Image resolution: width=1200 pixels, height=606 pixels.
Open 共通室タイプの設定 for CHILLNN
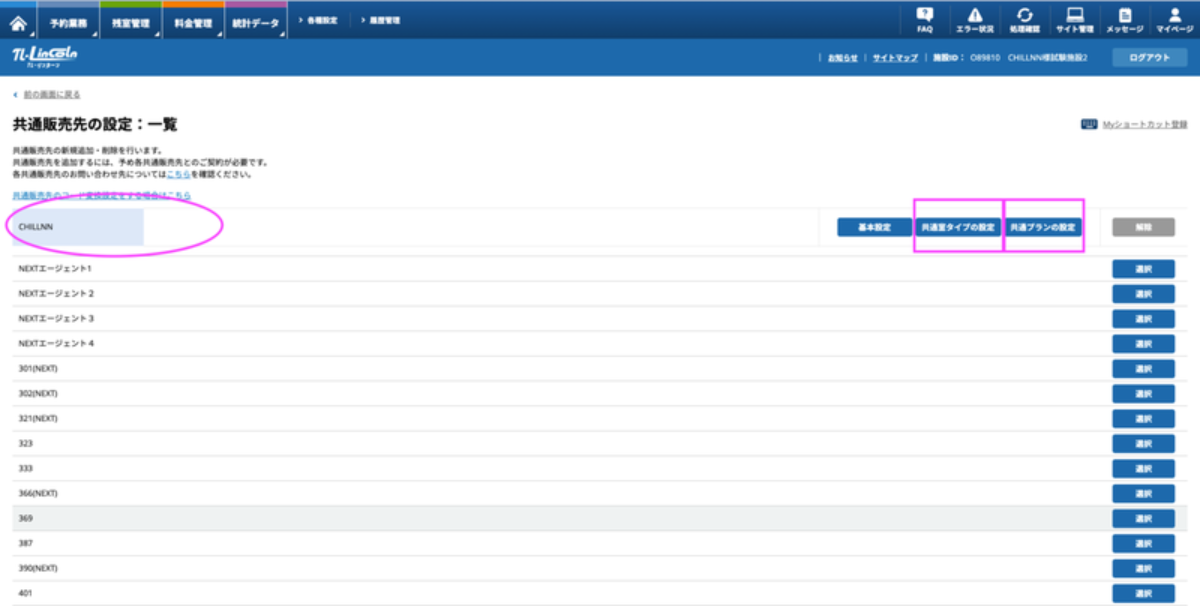coord(958,227)
